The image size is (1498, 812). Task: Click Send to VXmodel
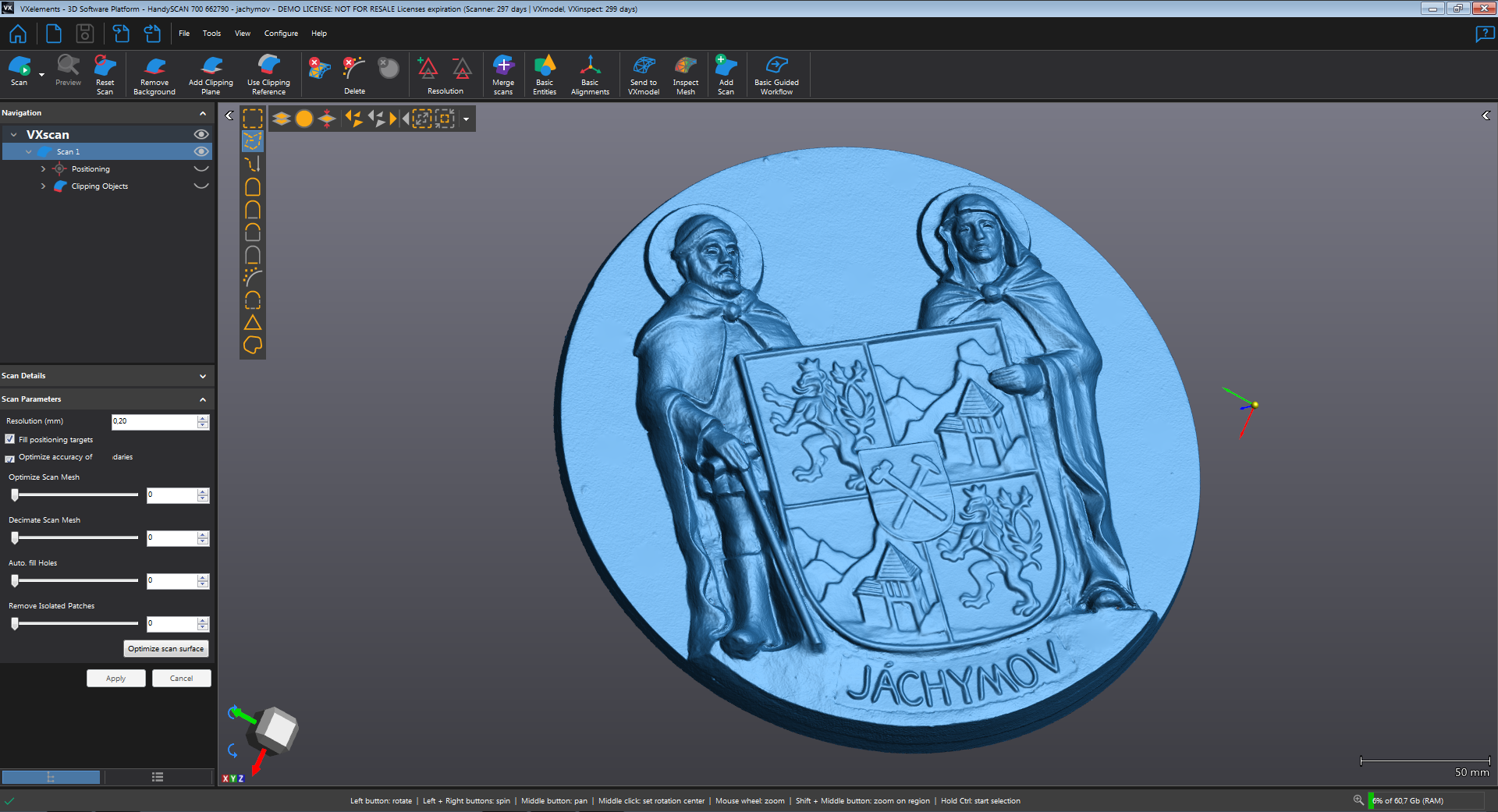tap(644, 75)
